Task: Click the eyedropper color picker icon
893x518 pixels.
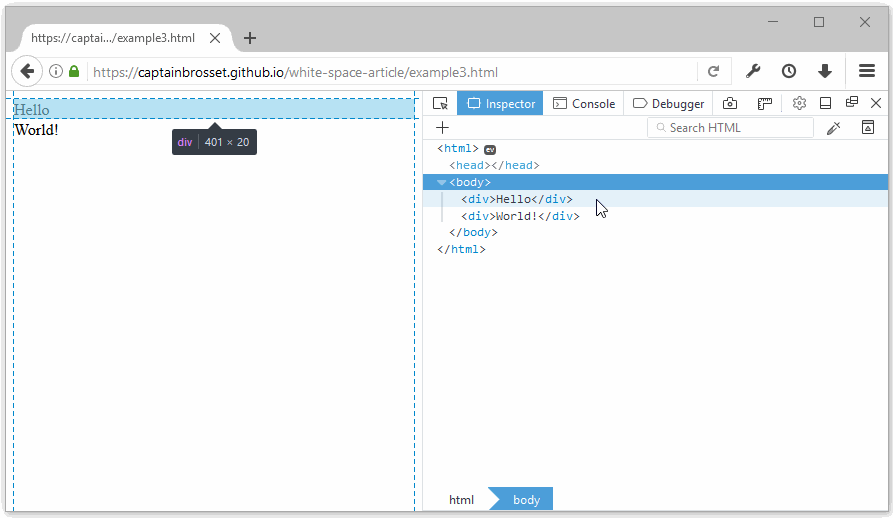Action: [833, 127]
